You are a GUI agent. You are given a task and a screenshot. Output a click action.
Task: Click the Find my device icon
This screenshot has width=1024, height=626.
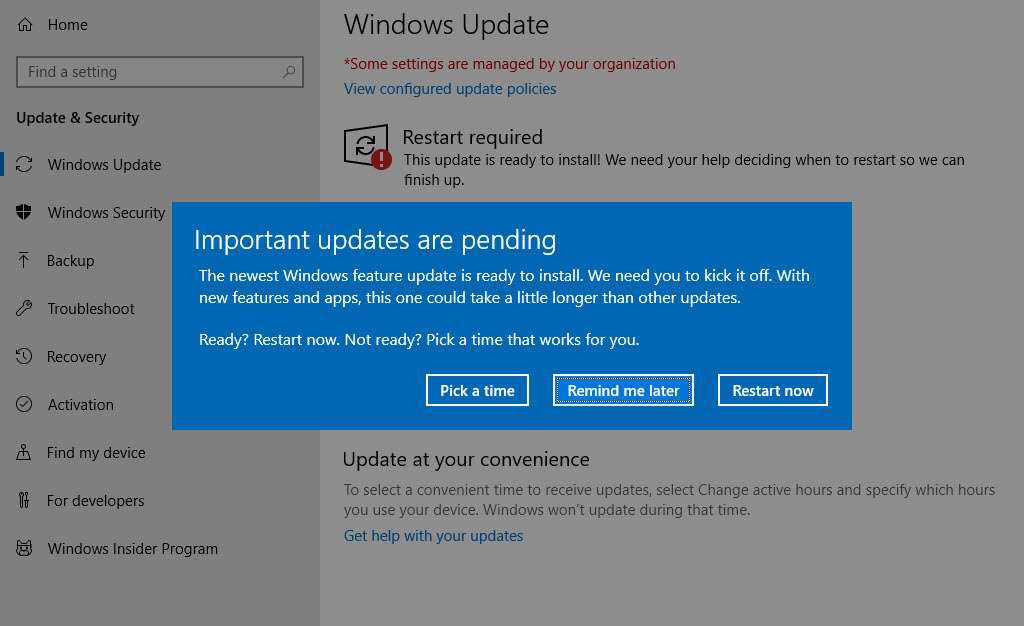(x=24, y=452)
